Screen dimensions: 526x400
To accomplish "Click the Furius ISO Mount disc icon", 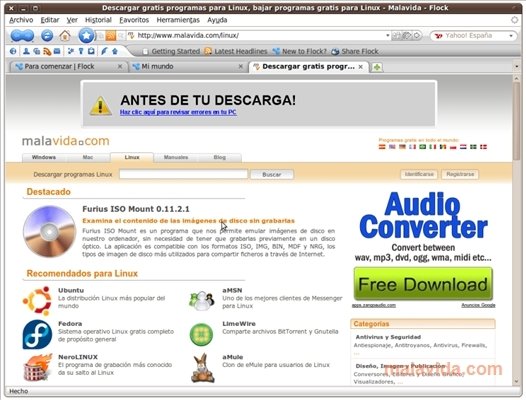I will click(49, 231).
